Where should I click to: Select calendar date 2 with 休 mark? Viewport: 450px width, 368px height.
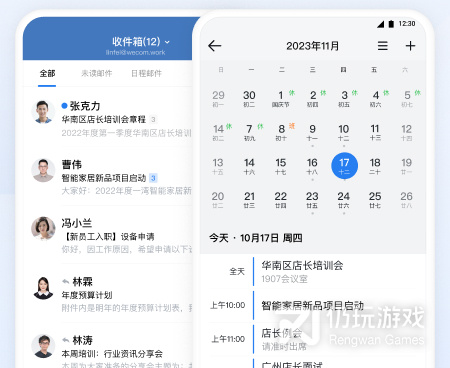[x=313, y=99]
